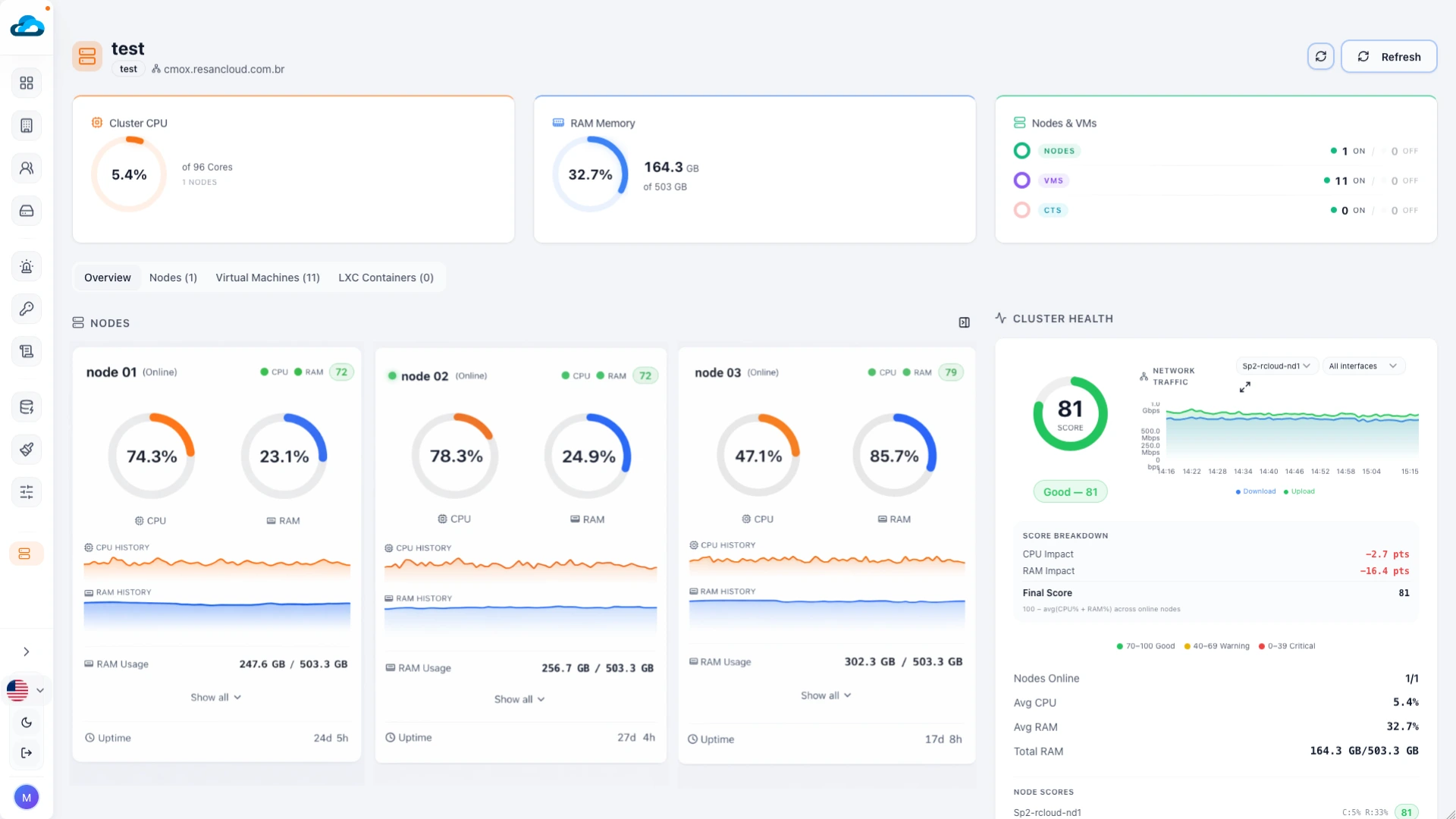Toggle Upload series in network legend
The image size is (1456, 819).
pos(1299,491)
